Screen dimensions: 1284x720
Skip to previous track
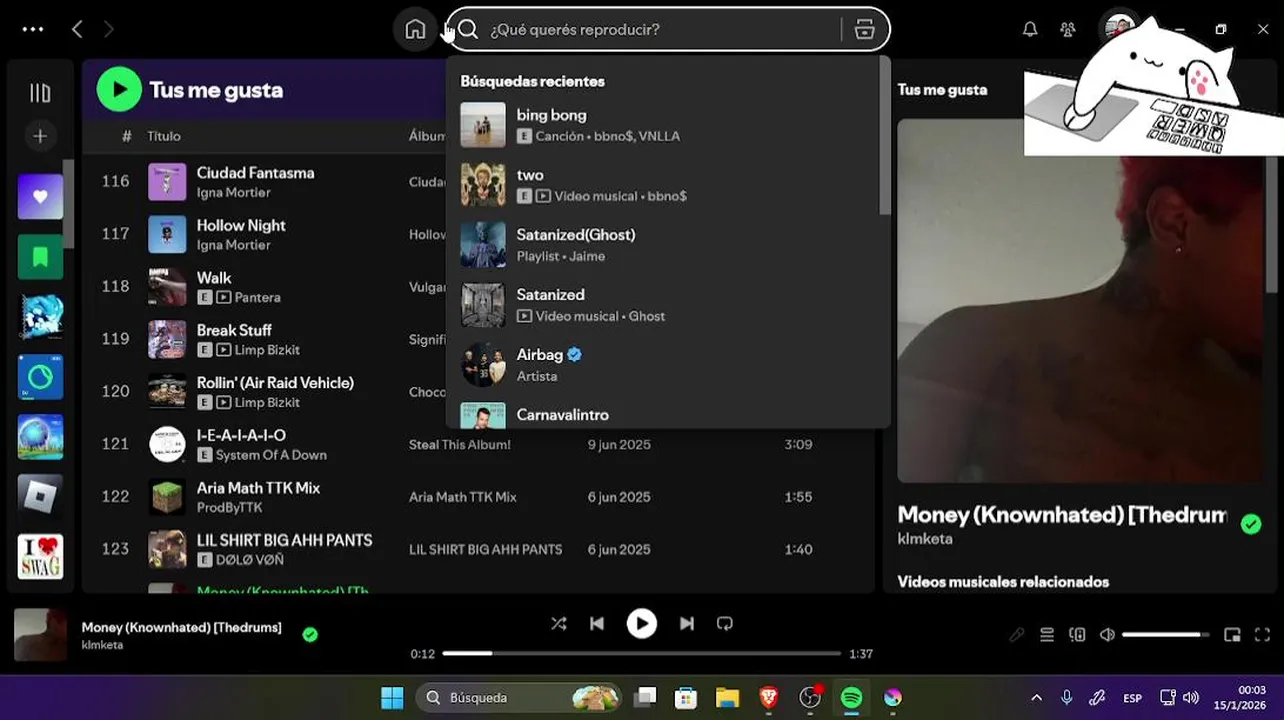(x=597, y=624)
